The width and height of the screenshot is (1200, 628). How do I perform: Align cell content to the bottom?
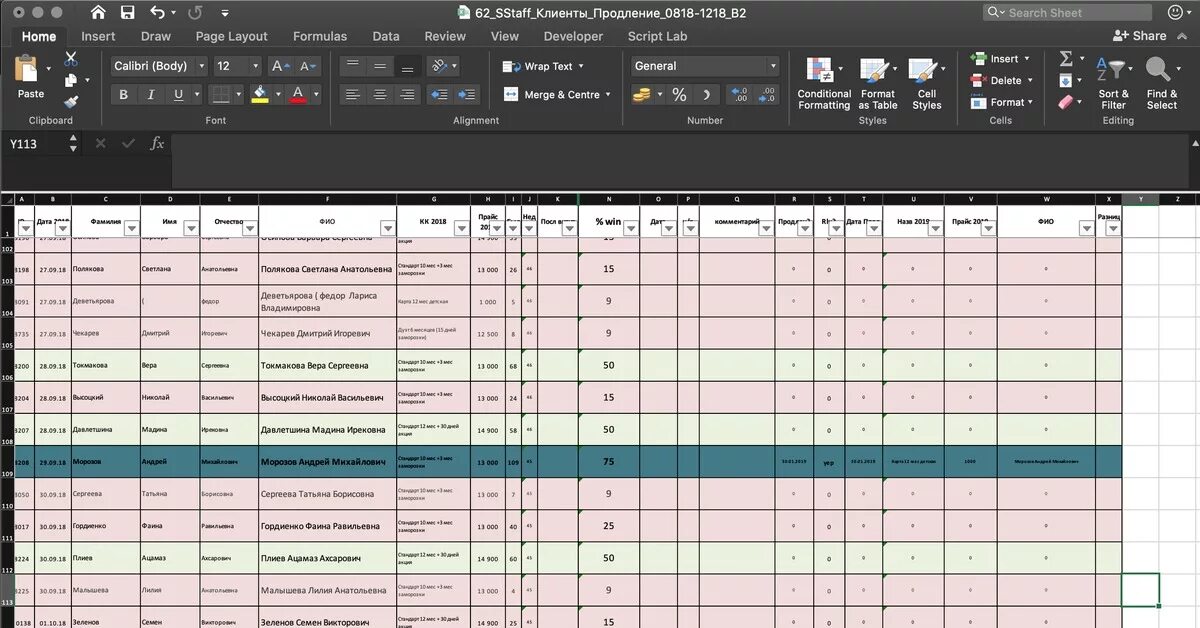[x=407, y=66]
